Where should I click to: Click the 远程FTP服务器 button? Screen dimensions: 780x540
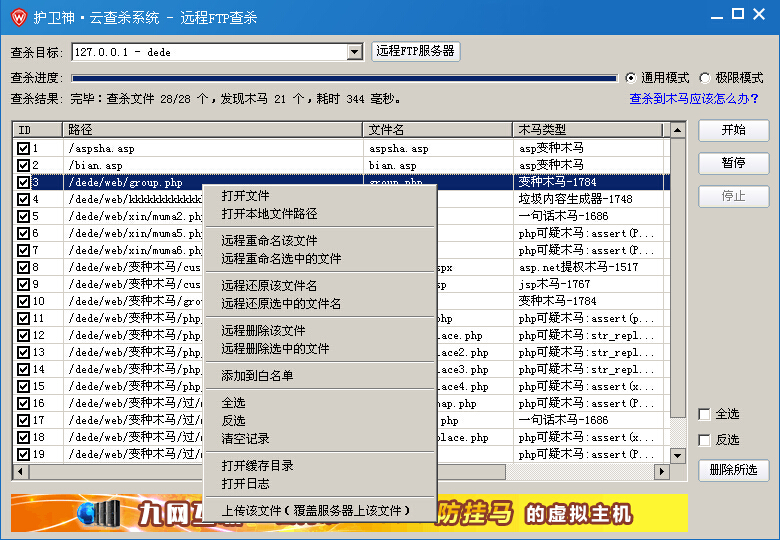coord(416,51)
